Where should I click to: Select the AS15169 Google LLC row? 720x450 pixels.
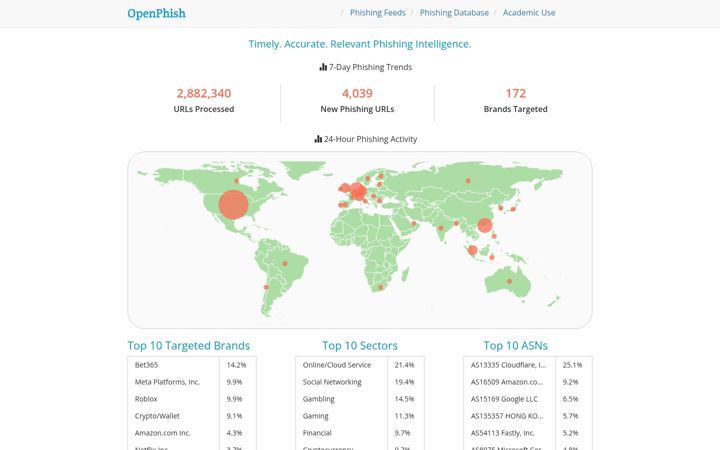pyautogui.click(x=528, y=399)
